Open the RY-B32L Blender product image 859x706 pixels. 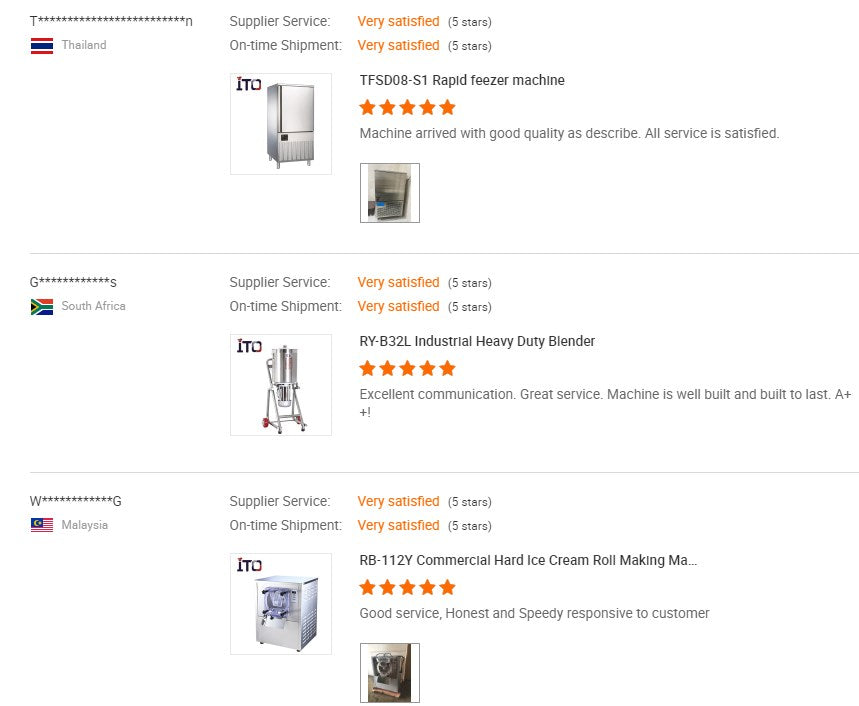281,385
